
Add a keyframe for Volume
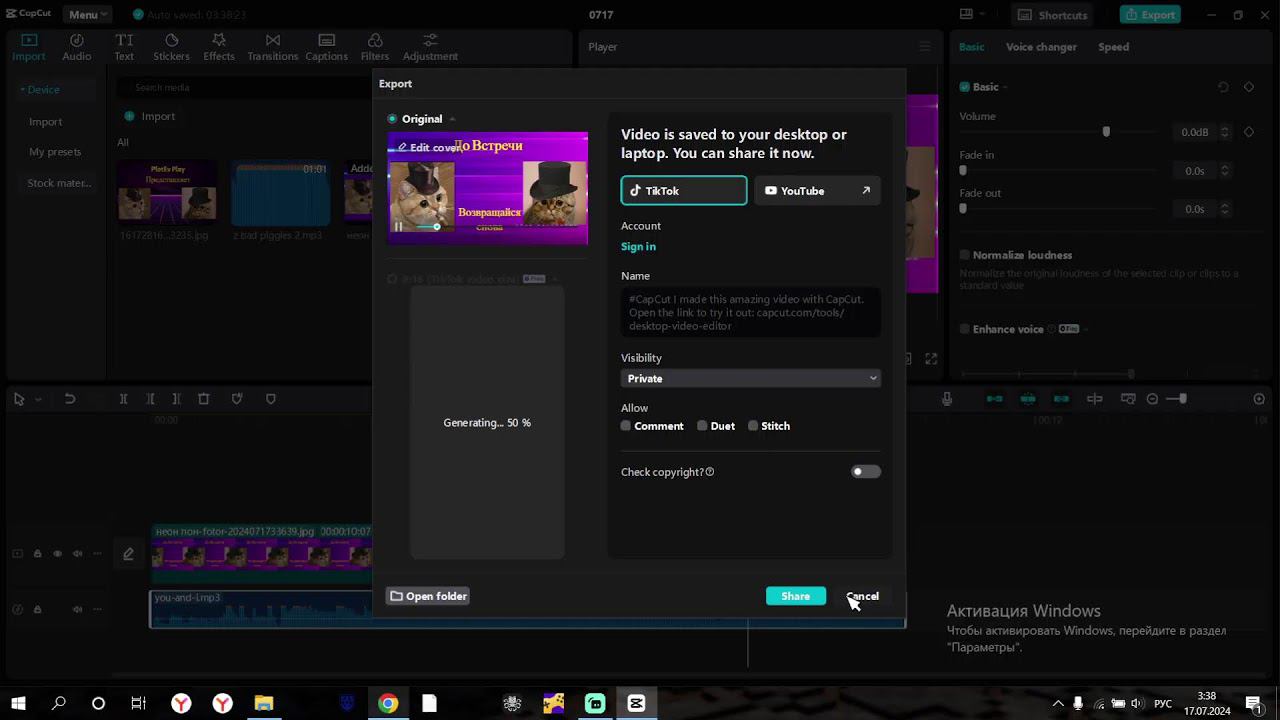[x=1249, y=132]
